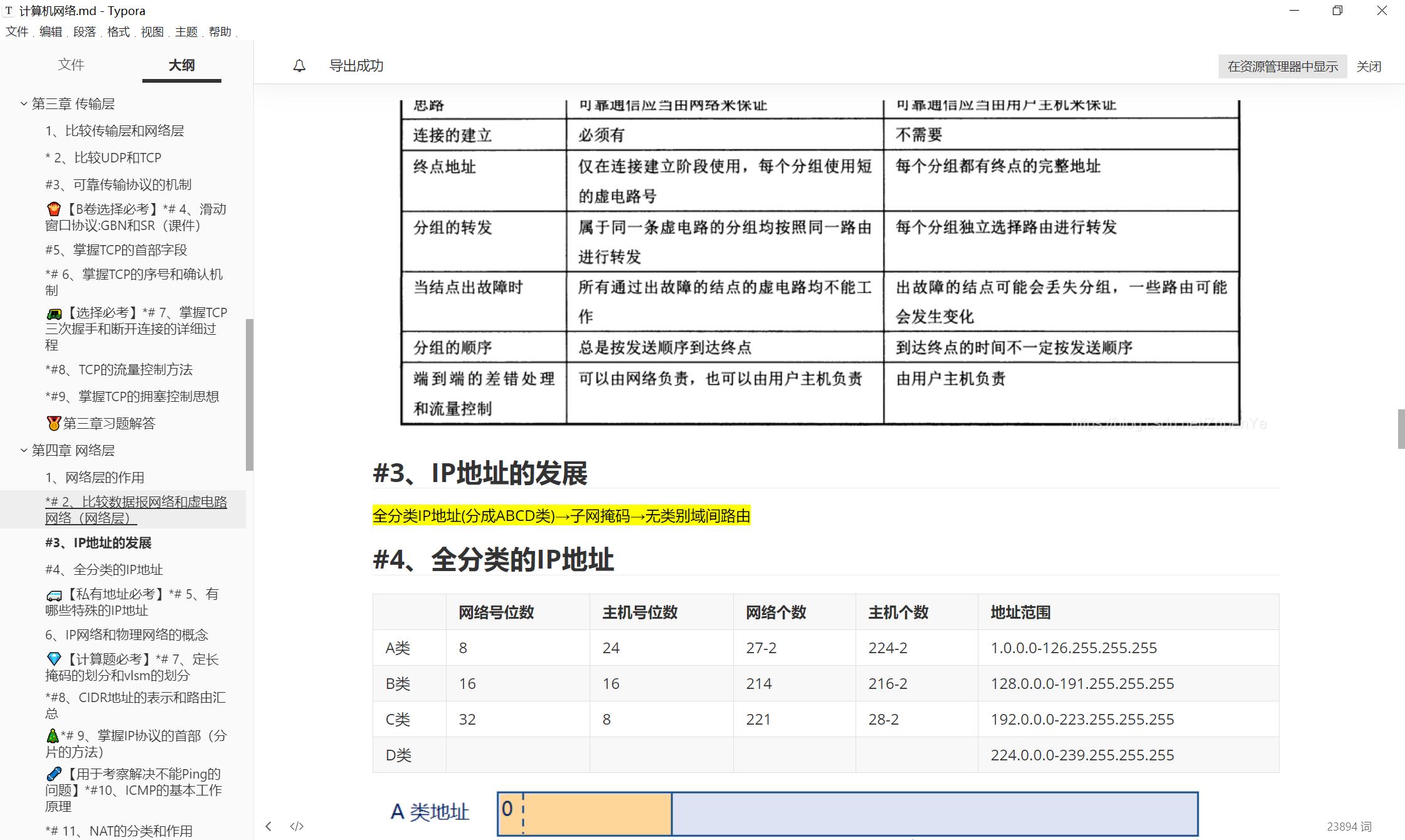Go to TCP三次握手和断开连接 outline entry

(x=137, y=329)
